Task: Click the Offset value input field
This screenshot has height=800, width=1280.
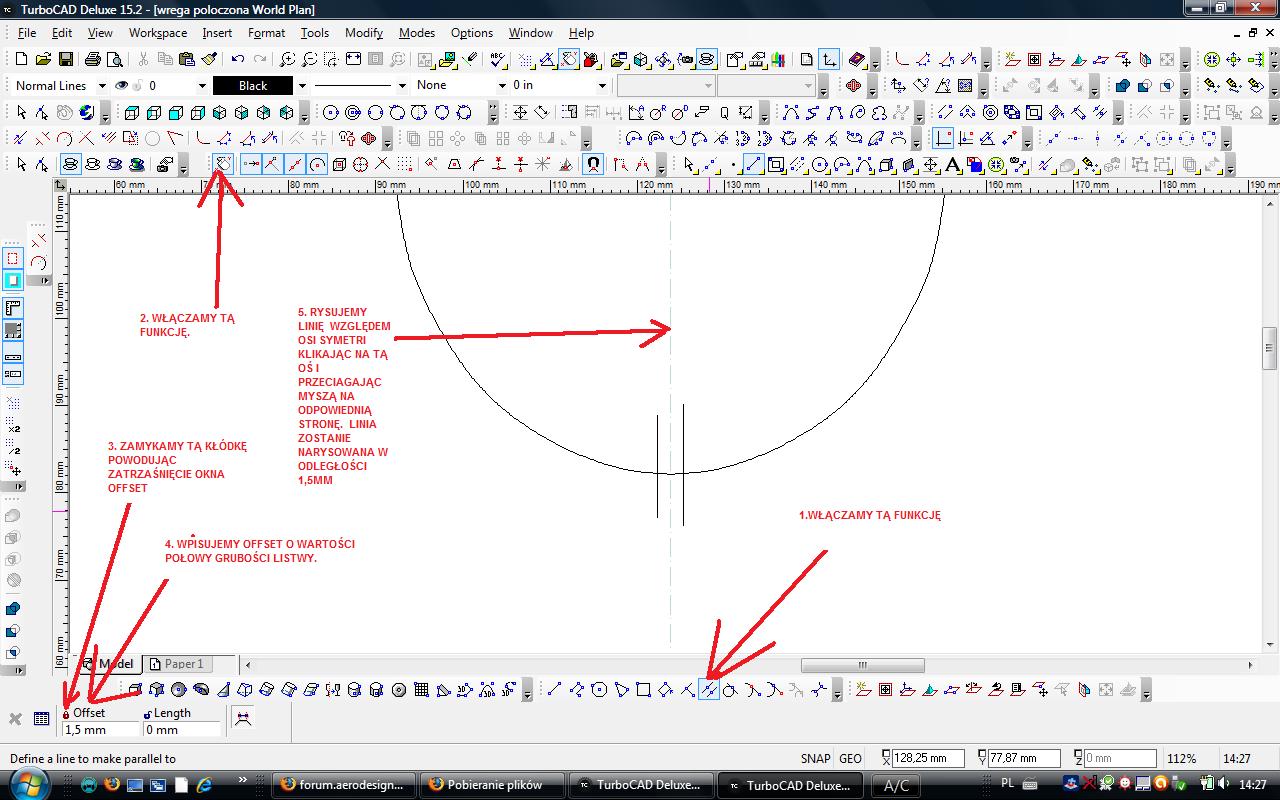Action: click(x=100, y=730)
